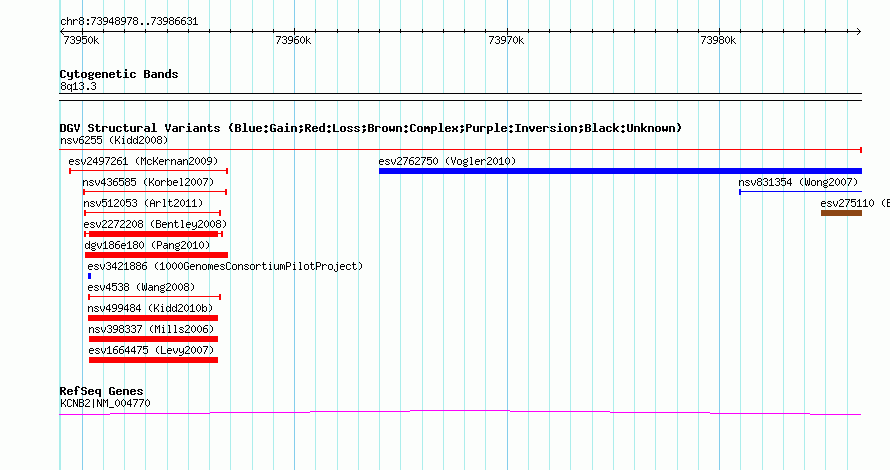Open the DGV Structural Variants track title
Viewport: 890px width, 470px height.
pos(371,128)
